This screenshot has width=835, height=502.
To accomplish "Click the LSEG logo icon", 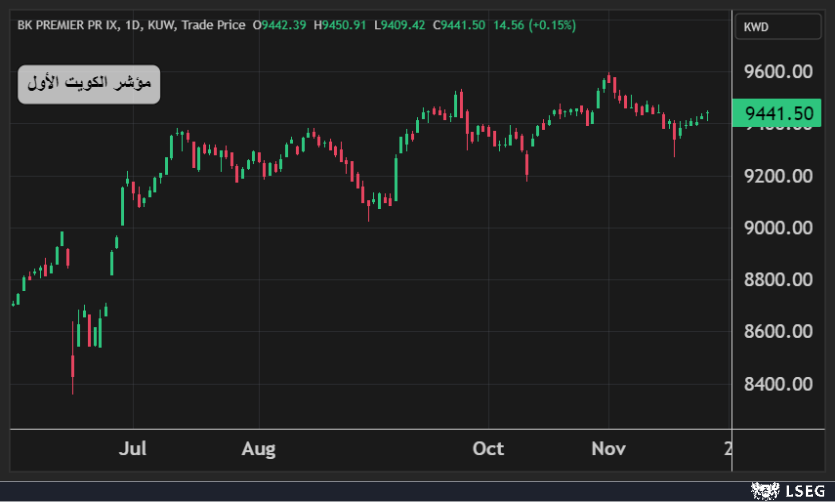I will [765, 490].
